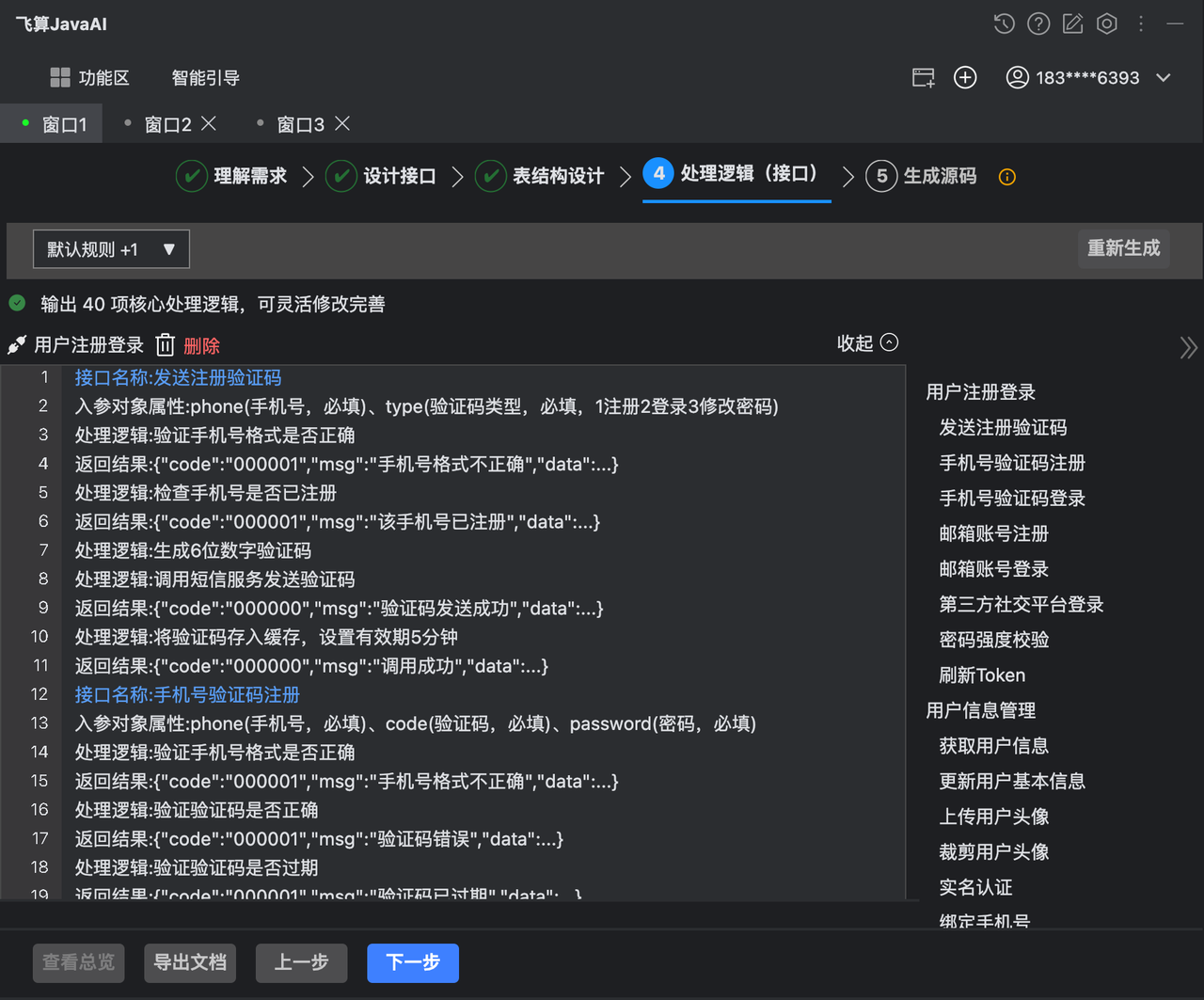This screenshot has width=1204, height=1000.
Task: Select outline item 上传用户头像
Action: (x=993, y=817)
